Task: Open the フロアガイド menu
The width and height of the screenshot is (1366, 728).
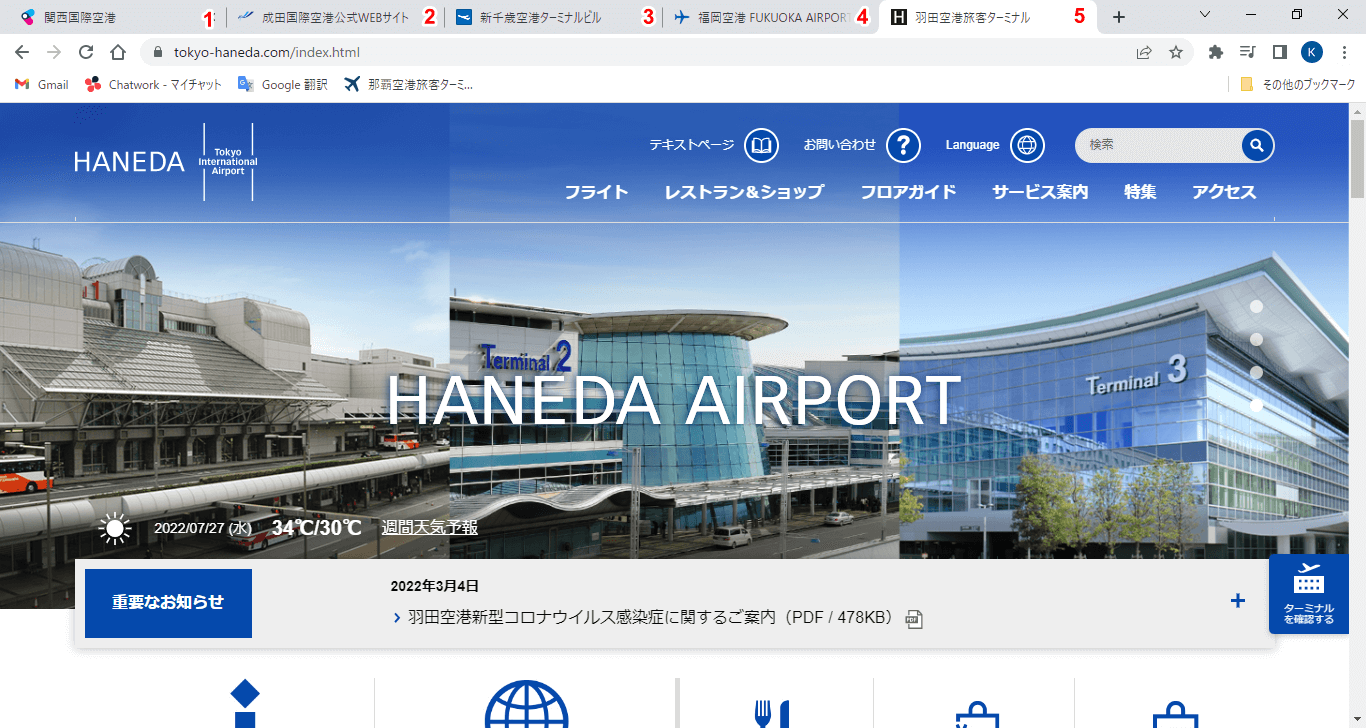Action: tap(908, 192)
